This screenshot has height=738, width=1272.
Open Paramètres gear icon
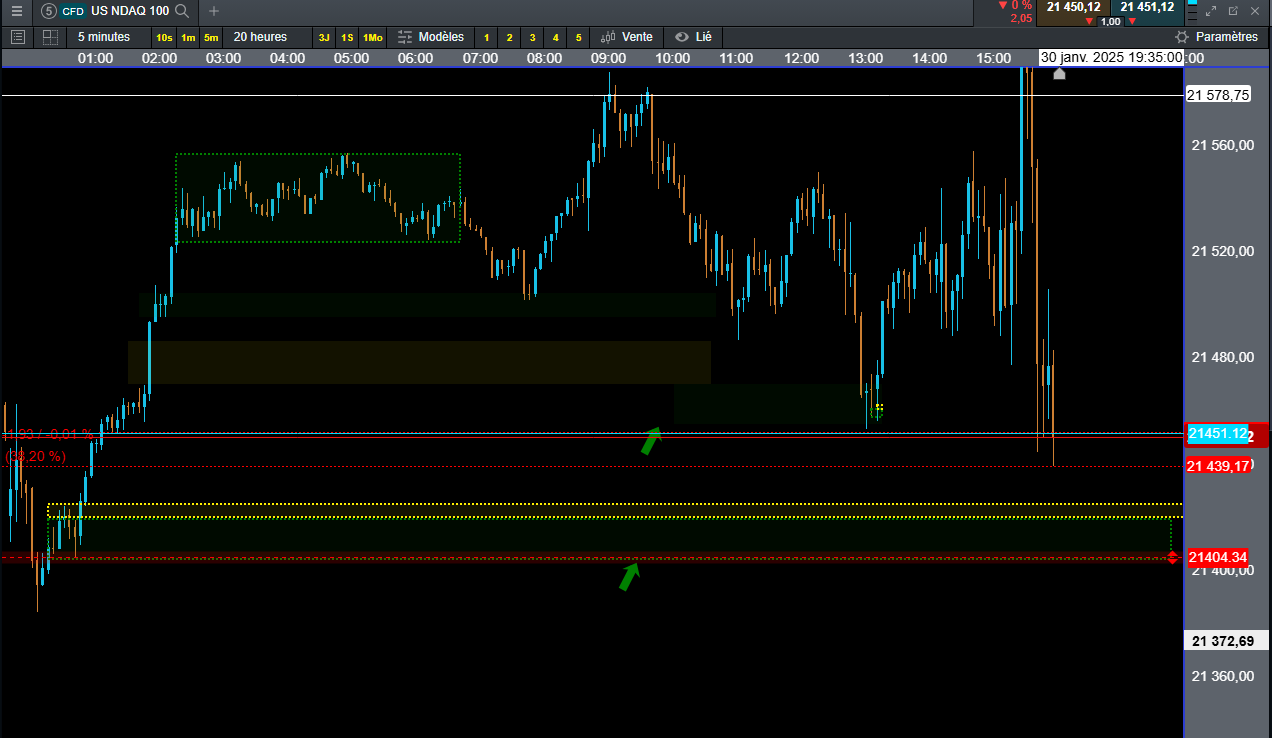pos(1183,37)
